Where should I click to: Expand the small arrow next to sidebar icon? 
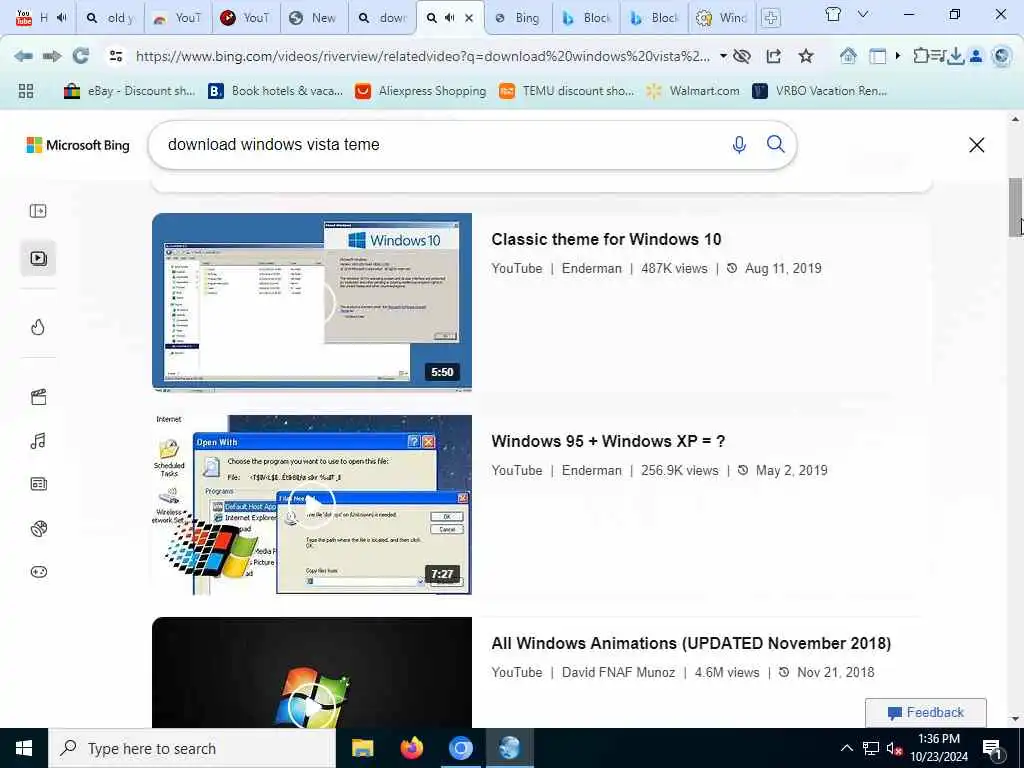pyautogui.click(x=898, y=56)
